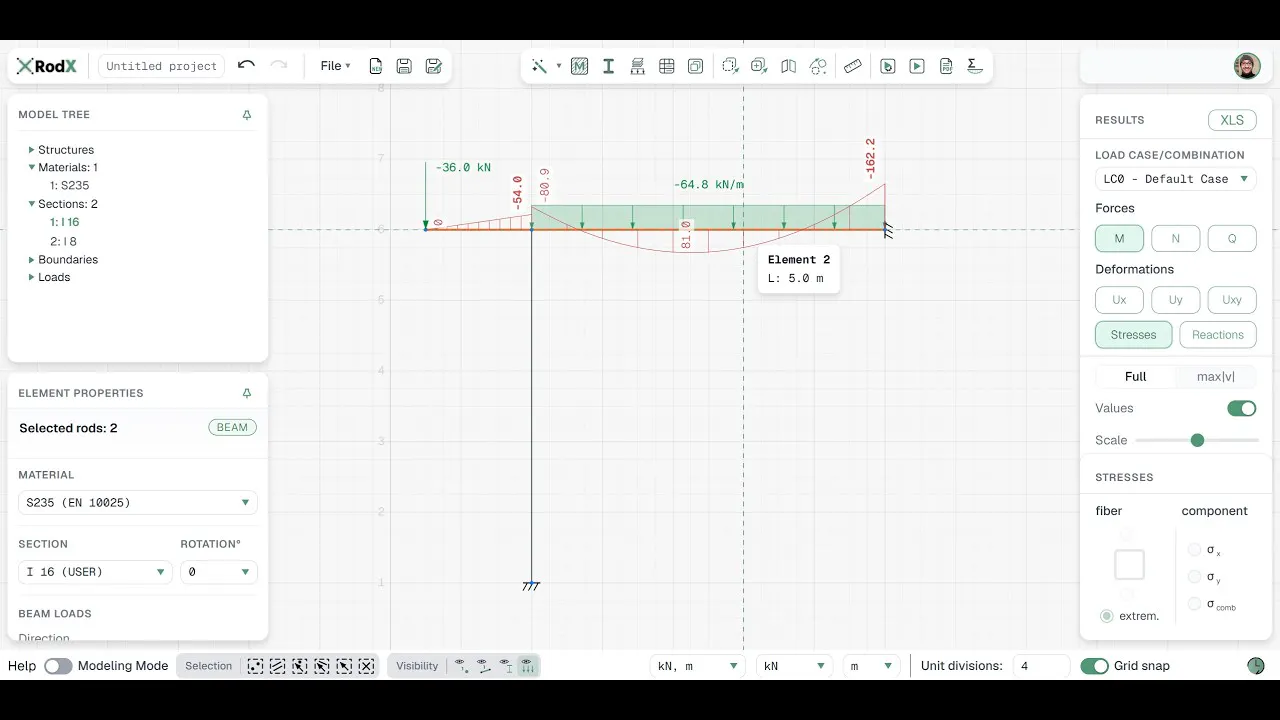Viewport: 1280px width, 720px height.
Task: Click the ruler measure tool
Action: tap(852, 66)
